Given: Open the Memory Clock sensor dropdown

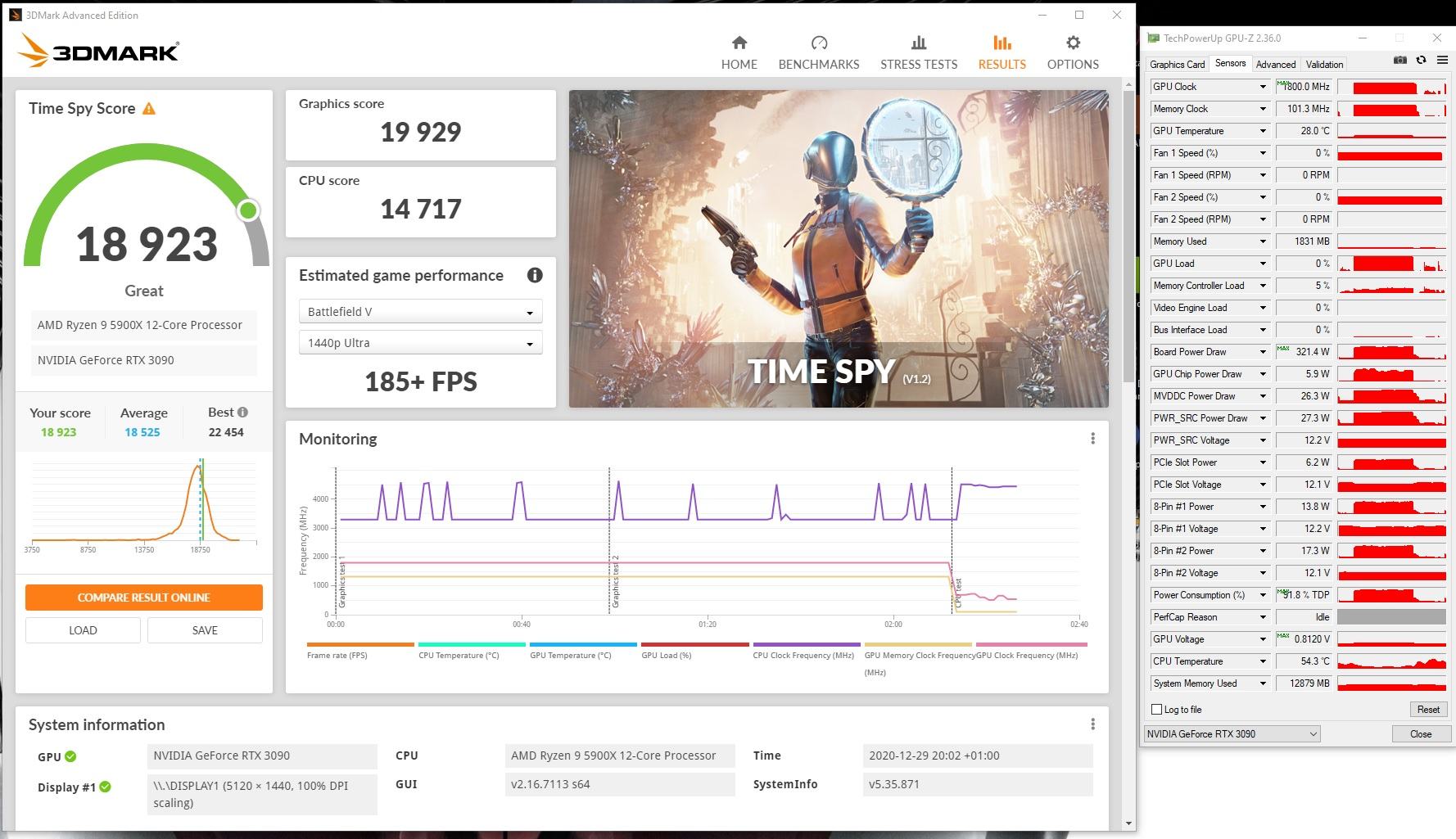Looking at the screenshot, I should 1262,109.
